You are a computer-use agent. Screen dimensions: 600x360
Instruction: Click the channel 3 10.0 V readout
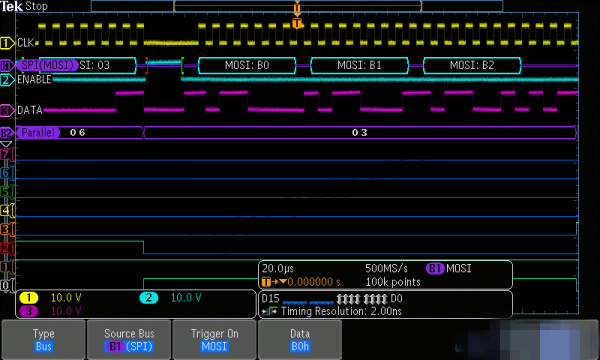point(66,311)
